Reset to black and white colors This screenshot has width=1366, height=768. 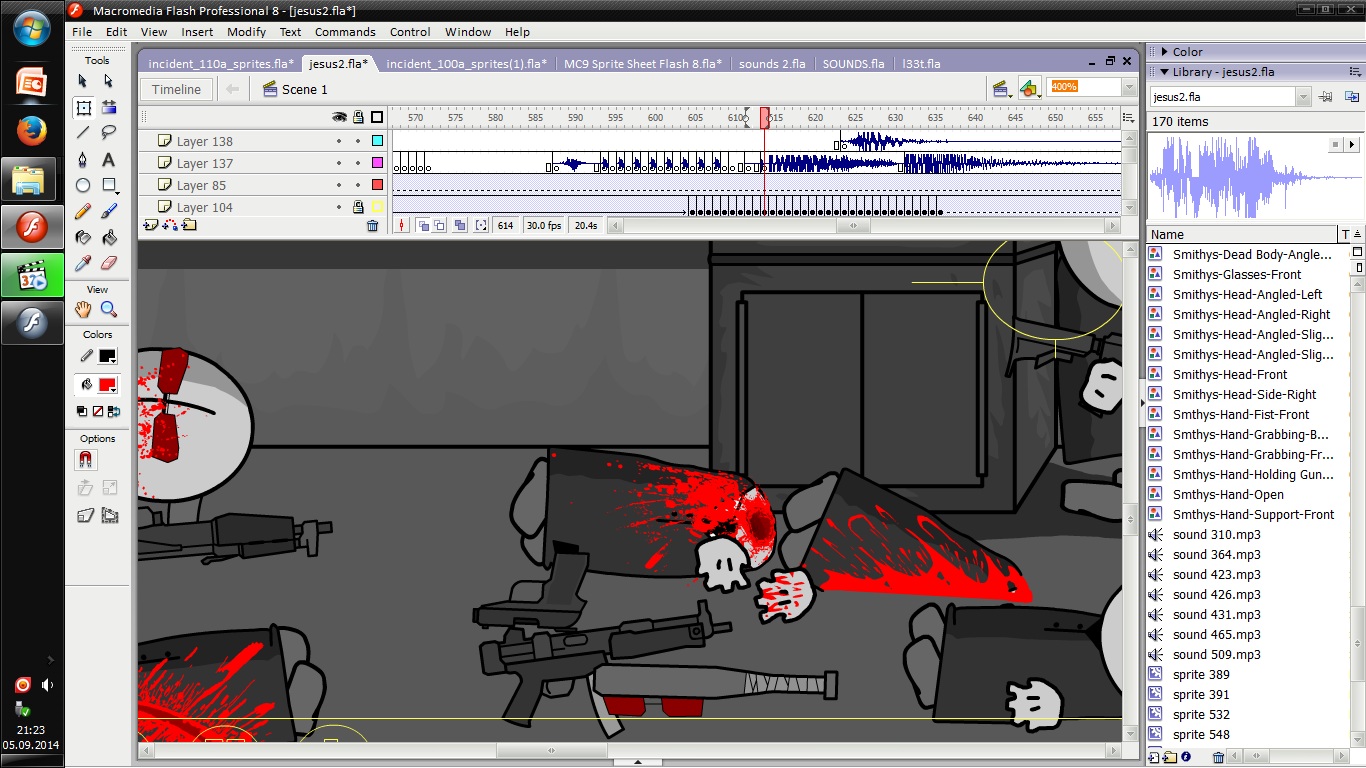coord(82,411)
